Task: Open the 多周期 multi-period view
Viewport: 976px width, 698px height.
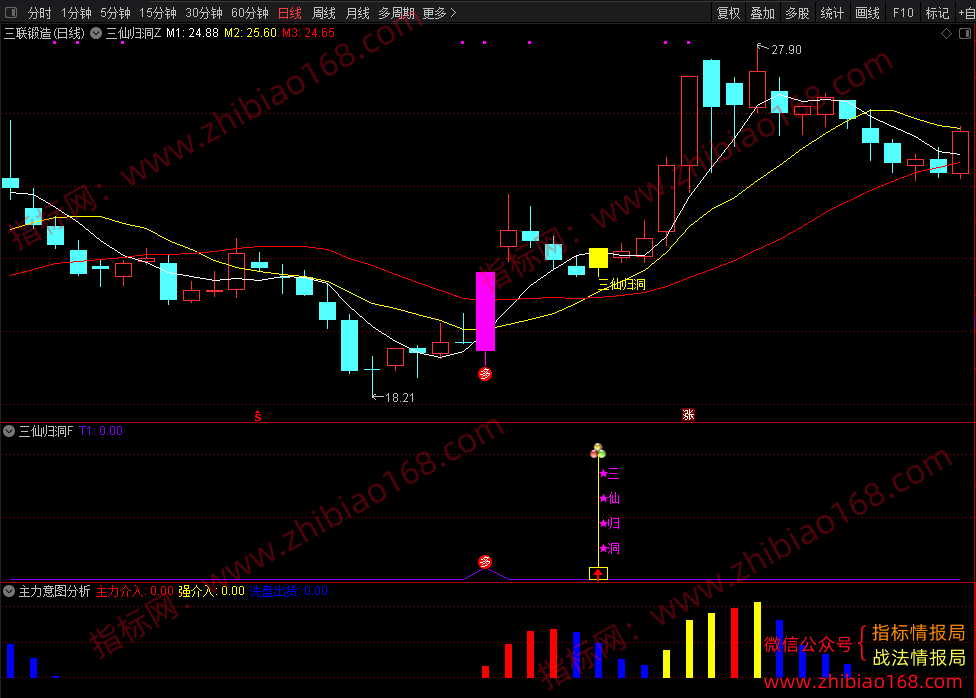Action: click(396, 13)
